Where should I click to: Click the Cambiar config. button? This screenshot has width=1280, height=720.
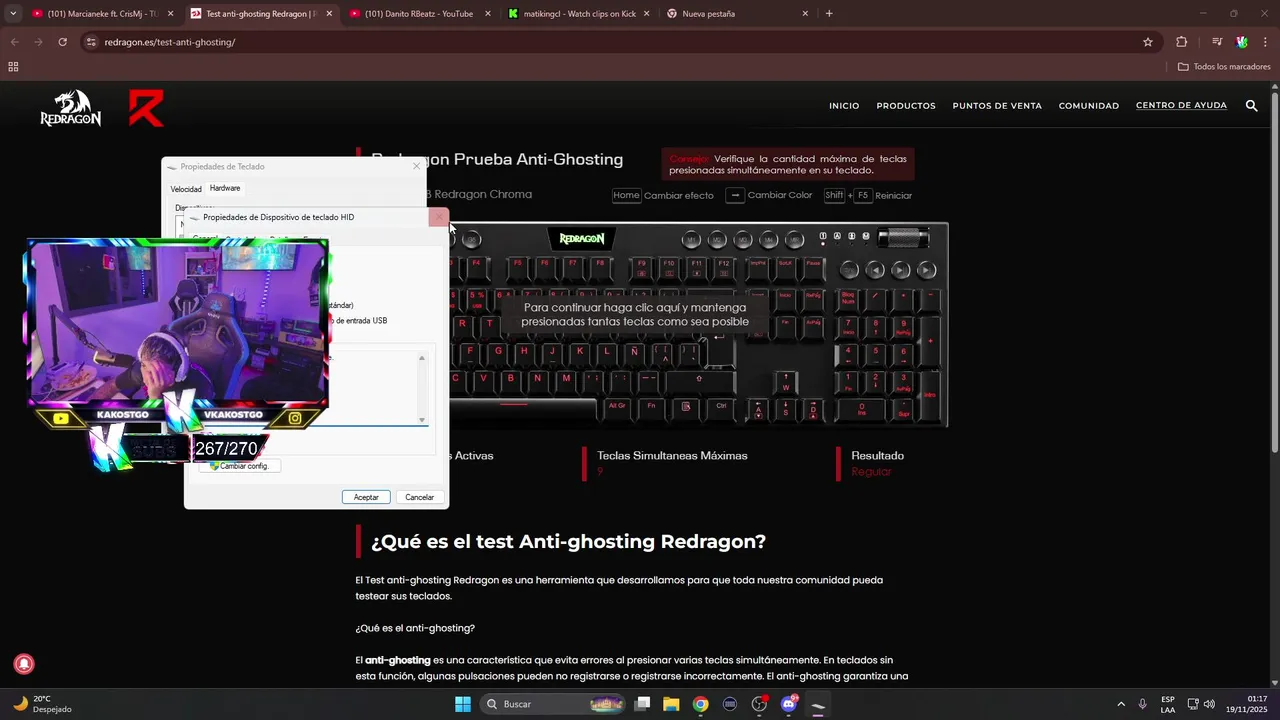pyautogui.click(x=240, y=466)
